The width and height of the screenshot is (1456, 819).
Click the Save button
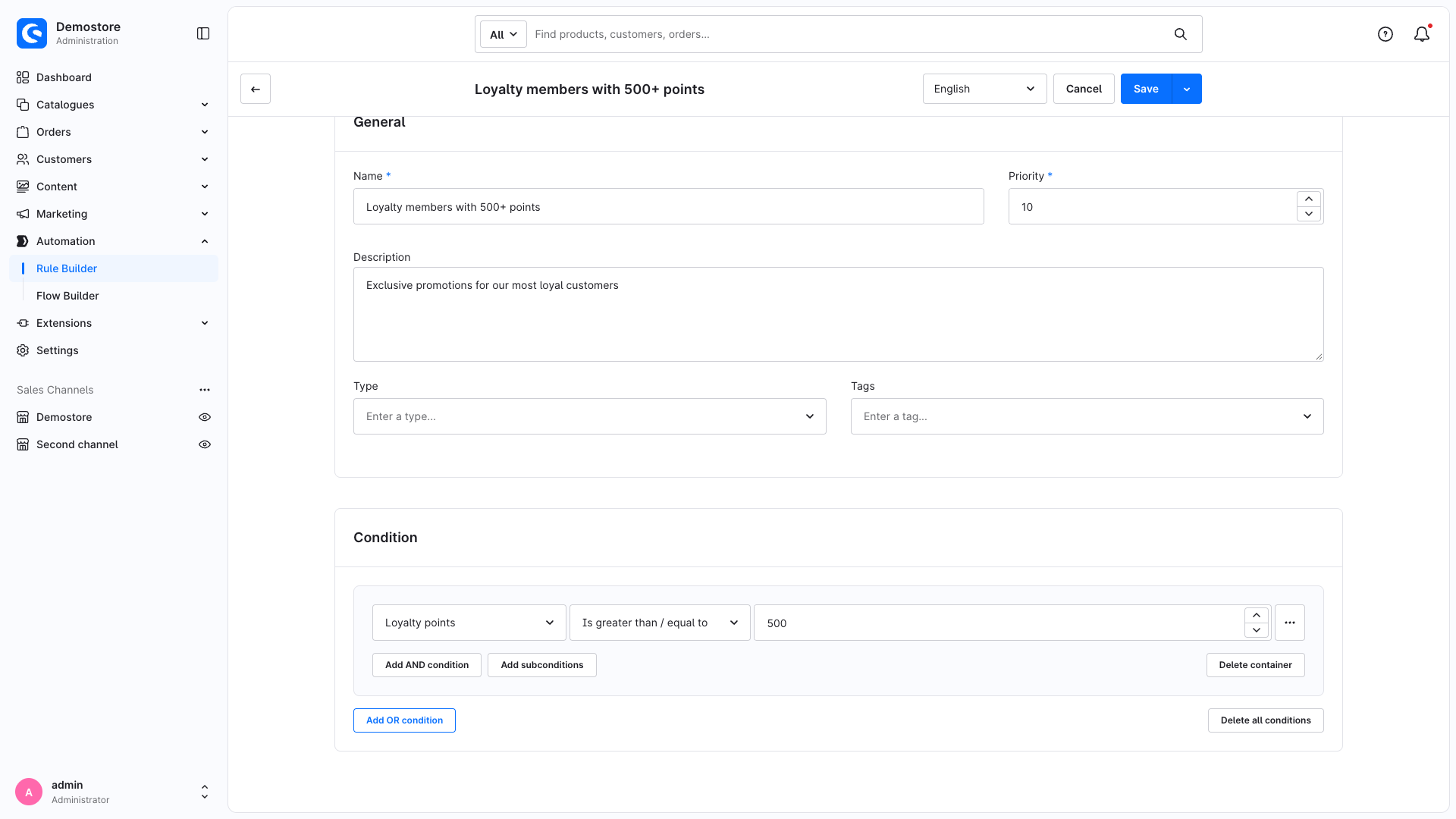pos(1146,89)
